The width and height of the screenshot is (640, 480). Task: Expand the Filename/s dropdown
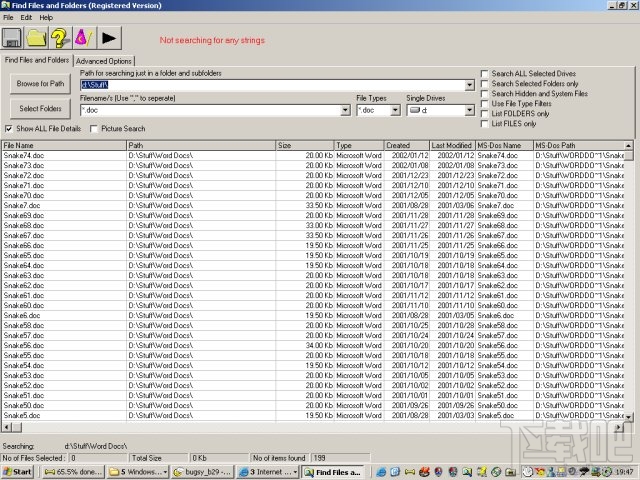click(346, 110)
